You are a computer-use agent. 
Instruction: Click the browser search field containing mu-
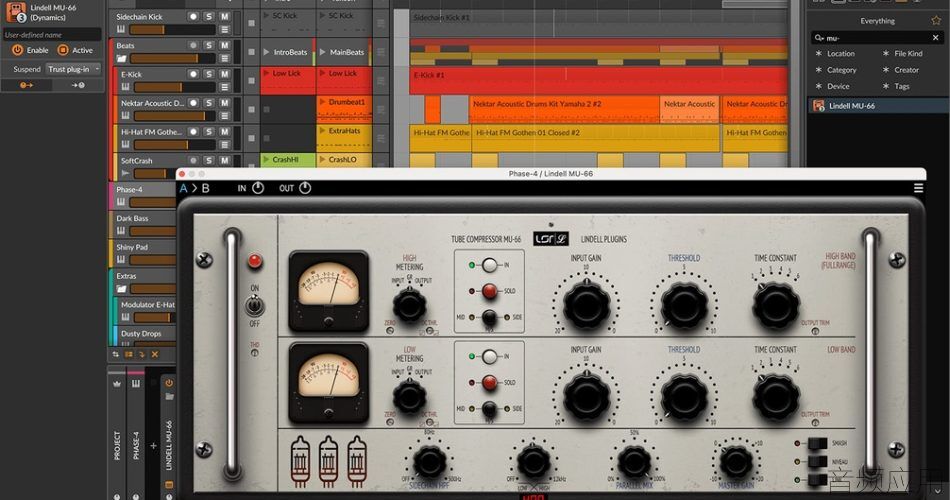point(877,38)
